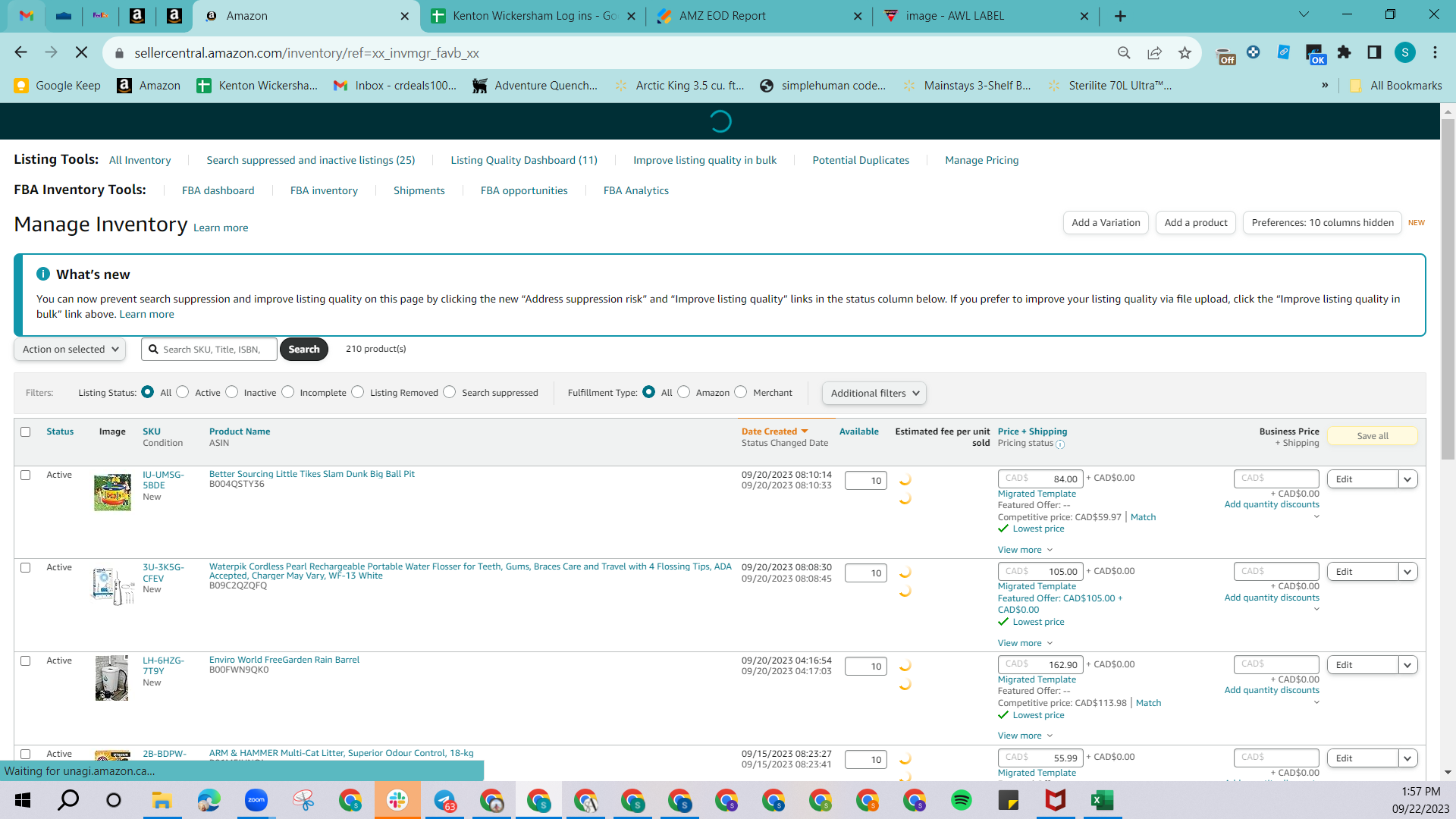Viewport: 1456px width, 819px height.
Task: Click the extension icon with Off badge
Action: pyautogui.click(x=1225, y=55)
